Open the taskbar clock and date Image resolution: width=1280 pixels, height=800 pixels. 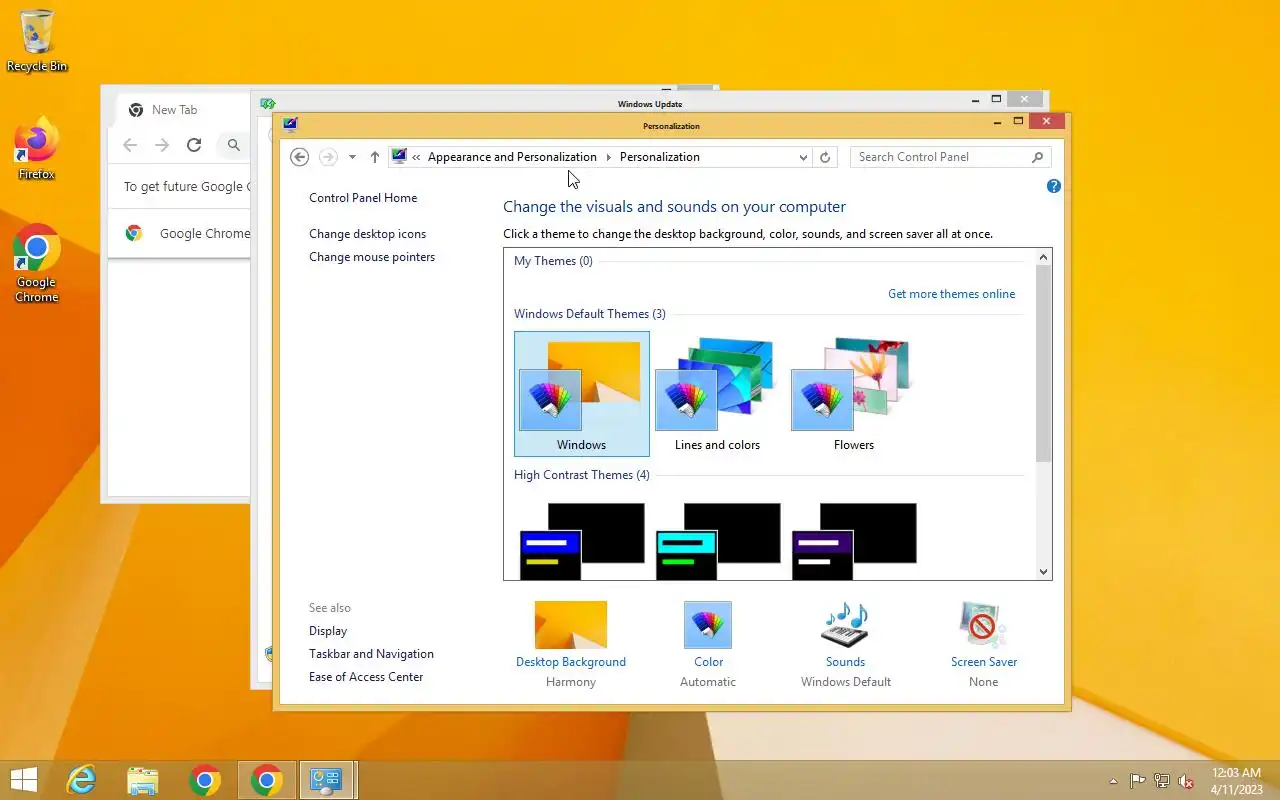[1236, 781]
